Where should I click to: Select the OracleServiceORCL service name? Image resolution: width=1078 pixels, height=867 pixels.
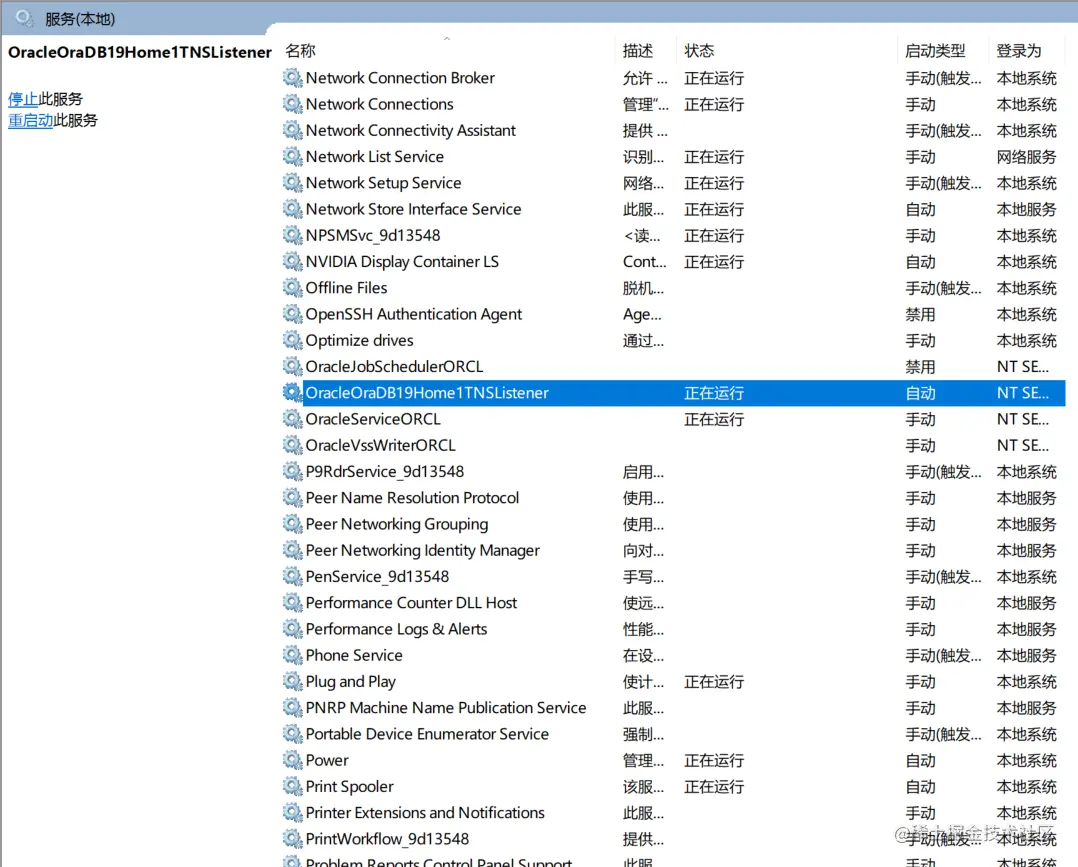point(373,419)
